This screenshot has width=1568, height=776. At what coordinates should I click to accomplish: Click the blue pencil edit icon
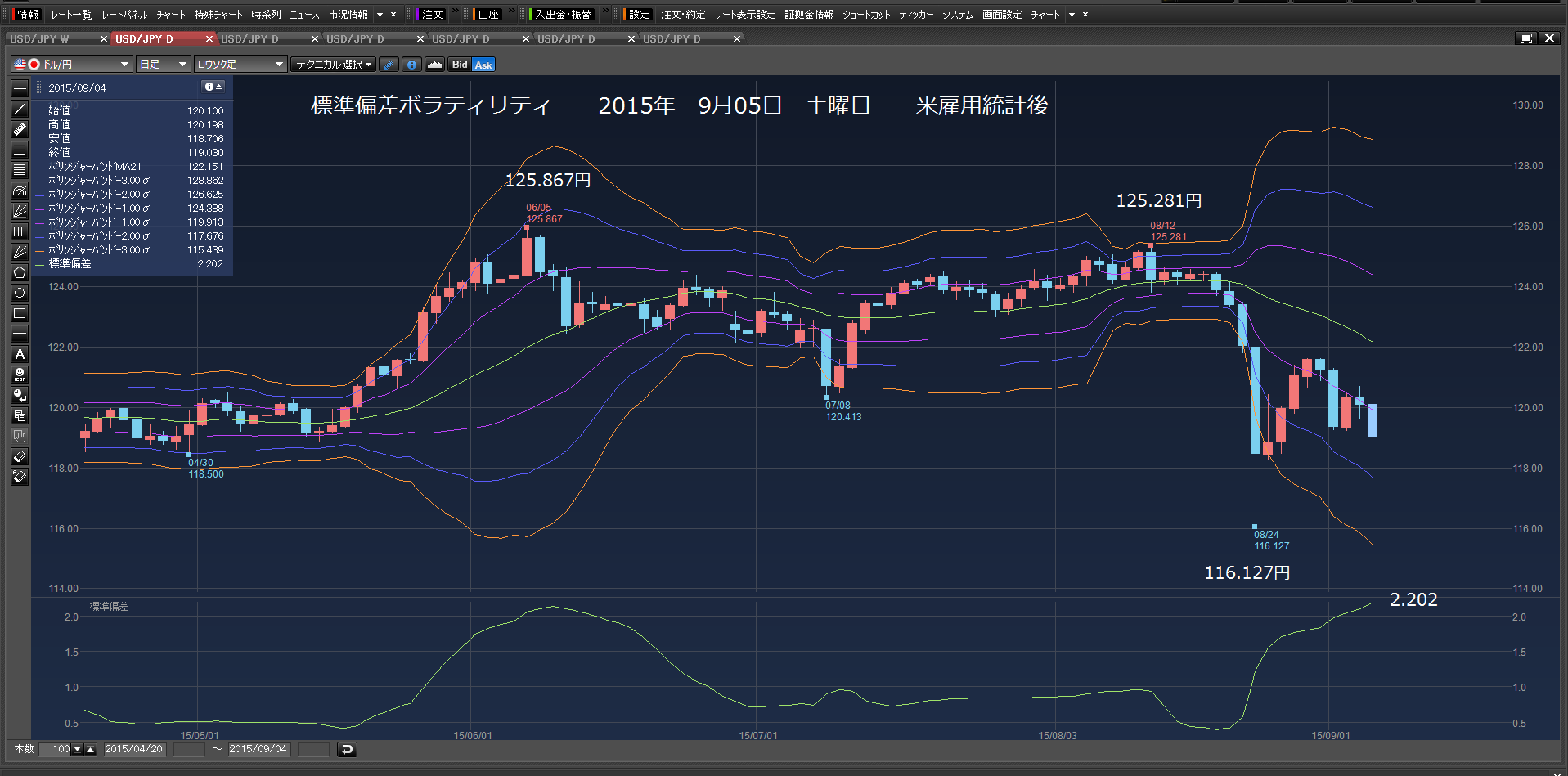[389, 65]
